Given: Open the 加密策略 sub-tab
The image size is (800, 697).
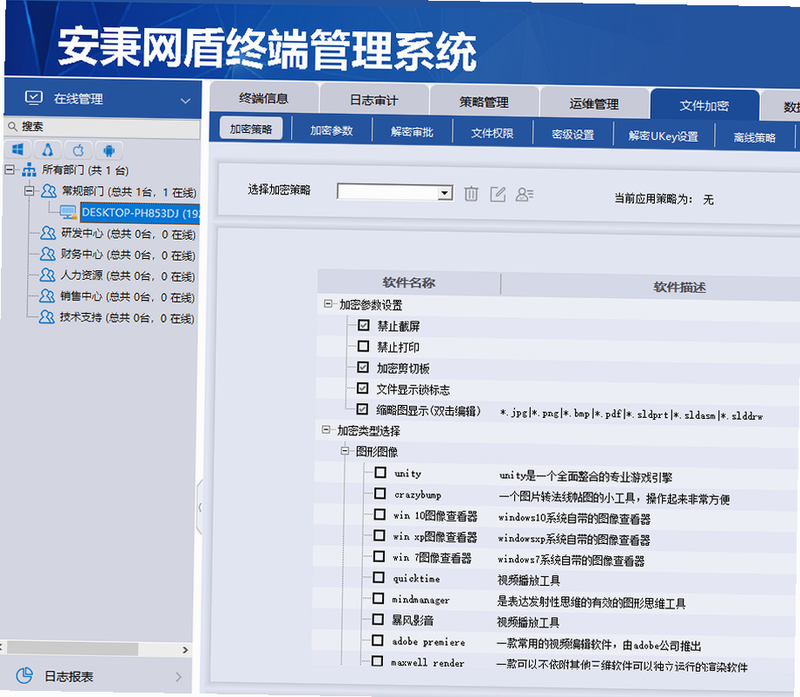Looking at the screenshot, I should (x=251, y=129).
